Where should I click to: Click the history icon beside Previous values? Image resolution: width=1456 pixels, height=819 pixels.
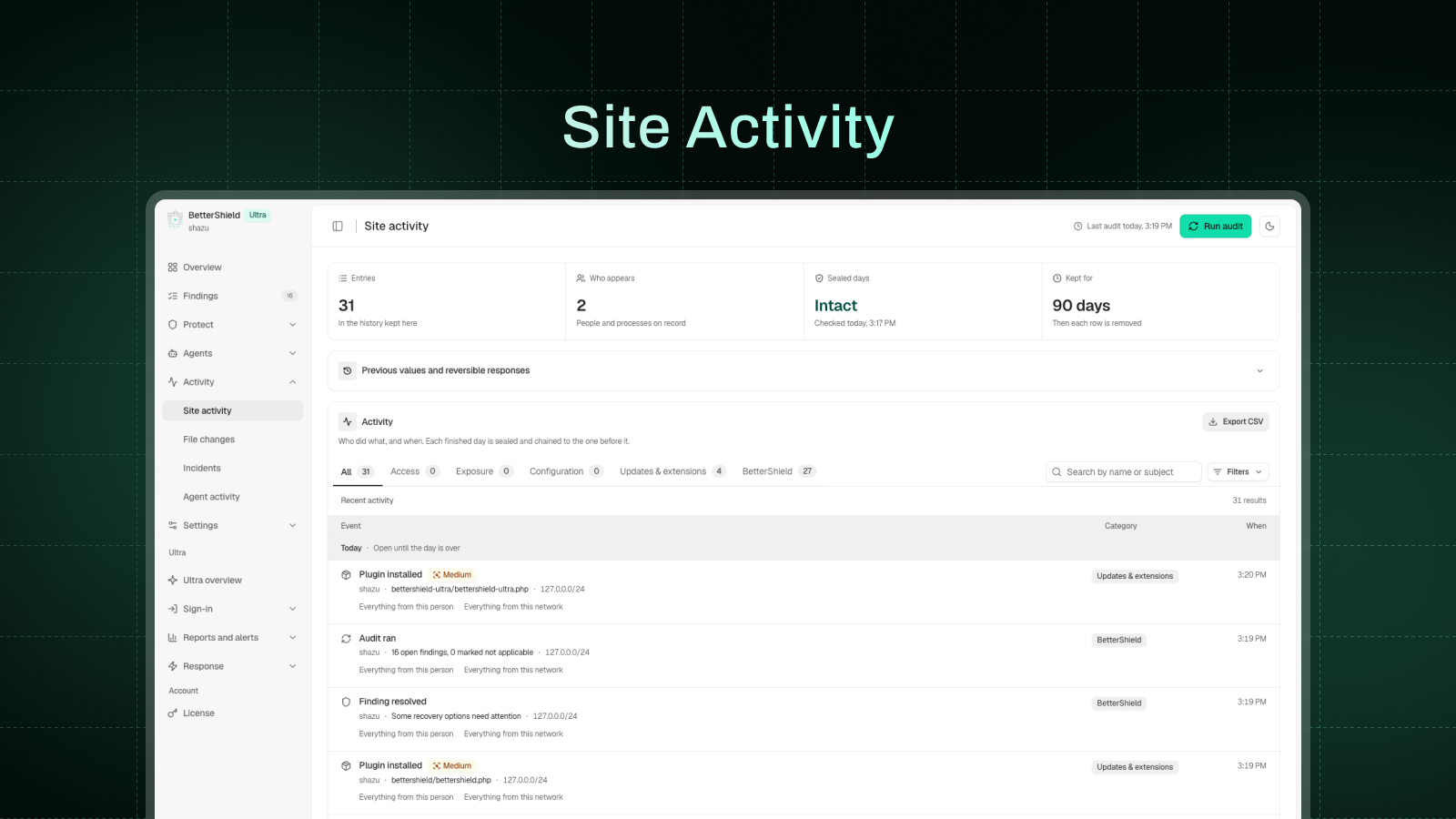348,370
